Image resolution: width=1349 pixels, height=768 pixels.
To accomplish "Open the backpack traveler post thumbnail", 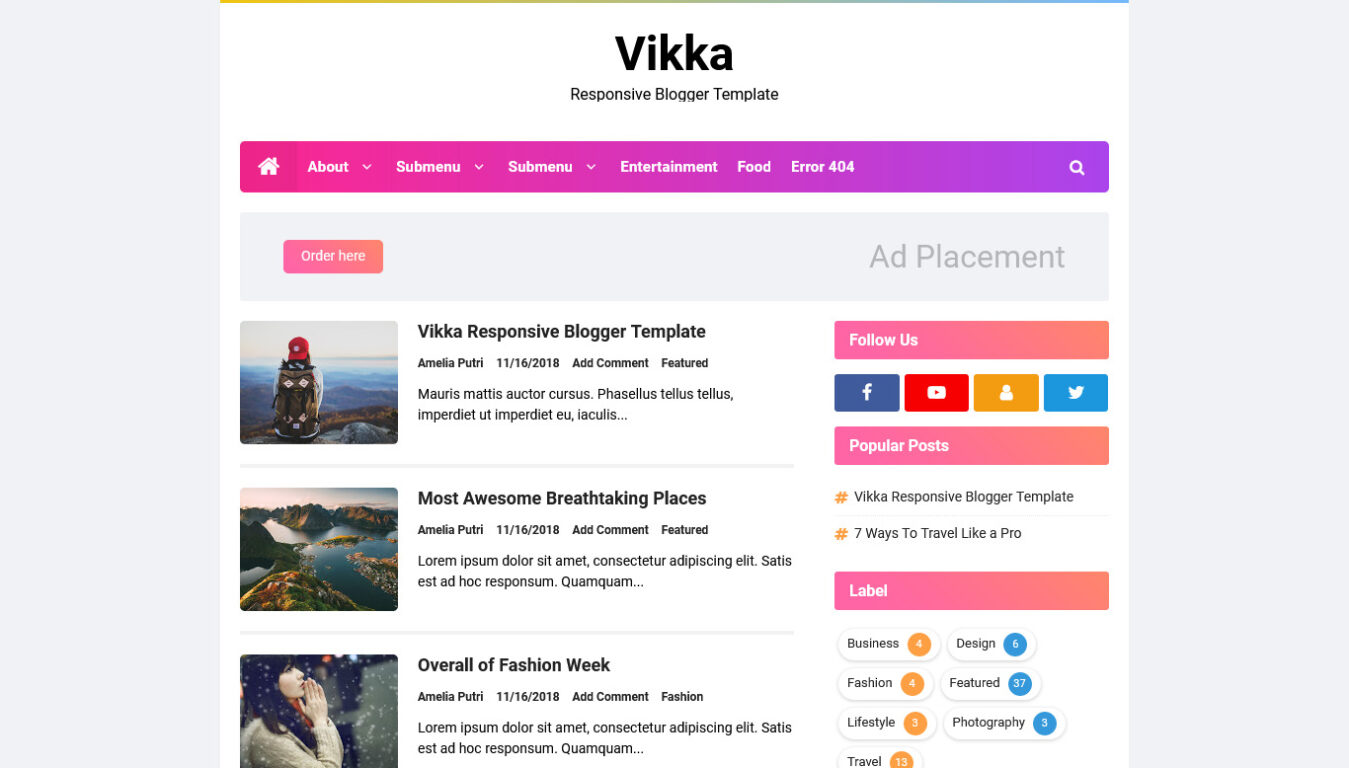I will click(319, 382).
